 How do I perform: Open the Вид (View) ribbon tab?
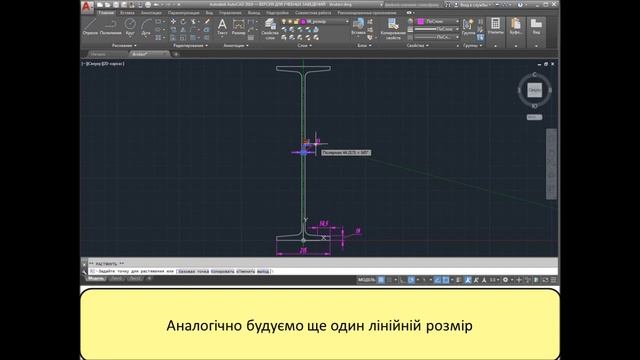(x=209, y=13)
